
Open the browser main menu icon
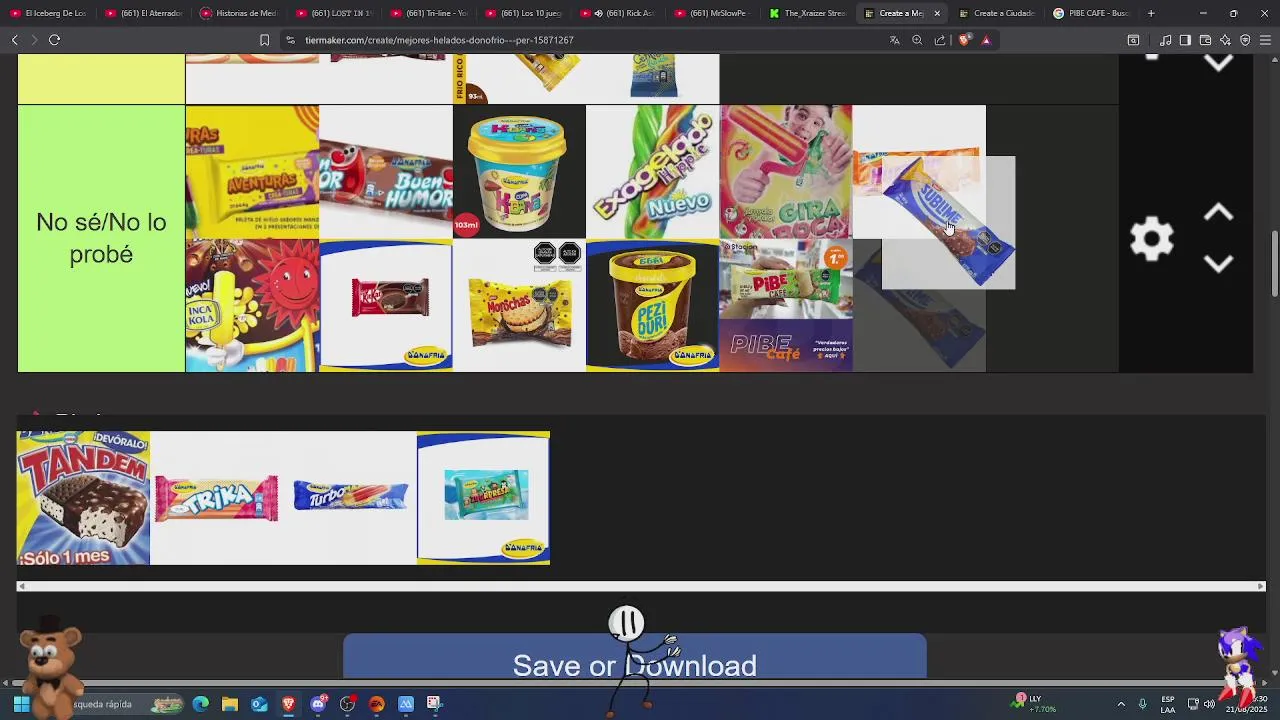1265,40
